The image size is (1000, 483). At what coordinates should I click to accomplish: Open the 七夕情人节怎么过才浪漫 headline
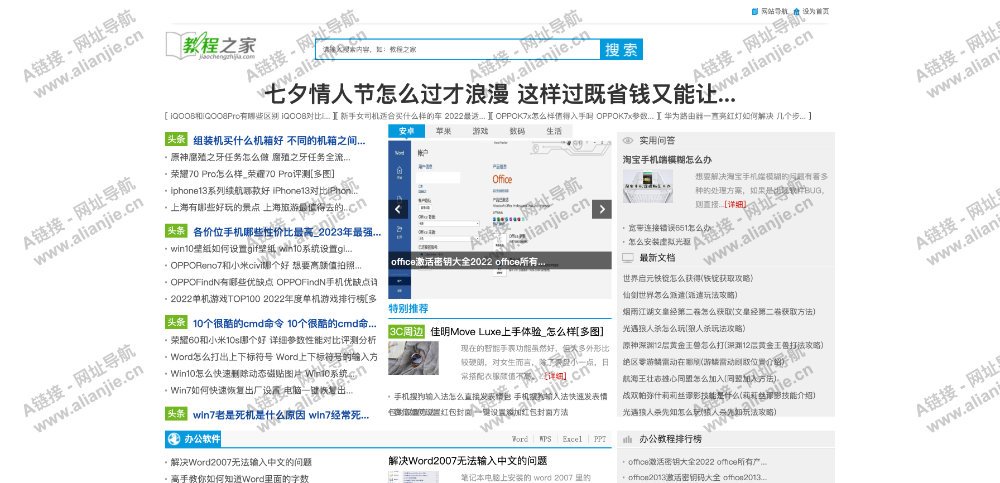pyautogui.click(x=499, y=95)
